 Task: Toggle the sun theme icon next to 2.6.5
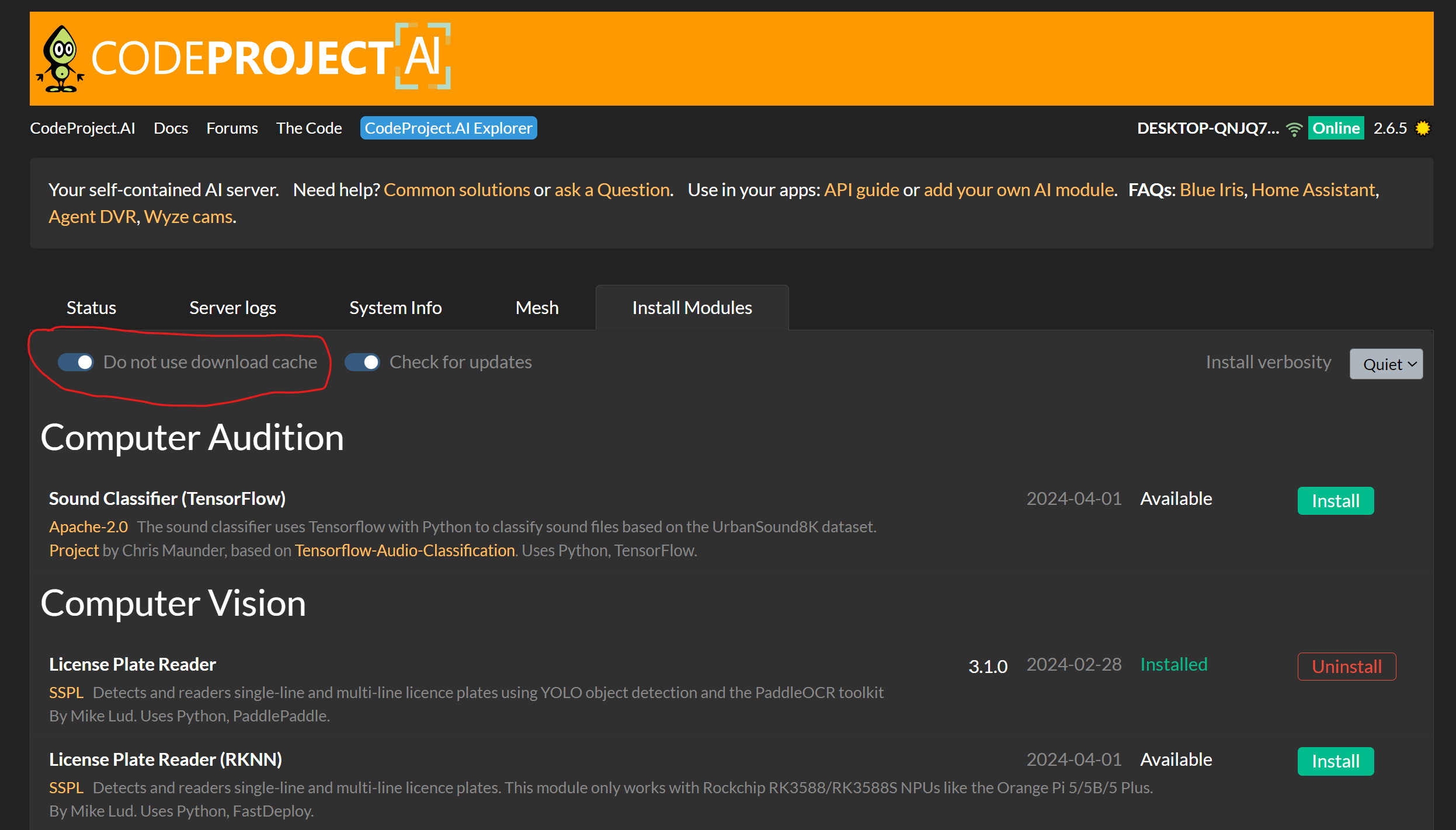[x=1423, y=128]
